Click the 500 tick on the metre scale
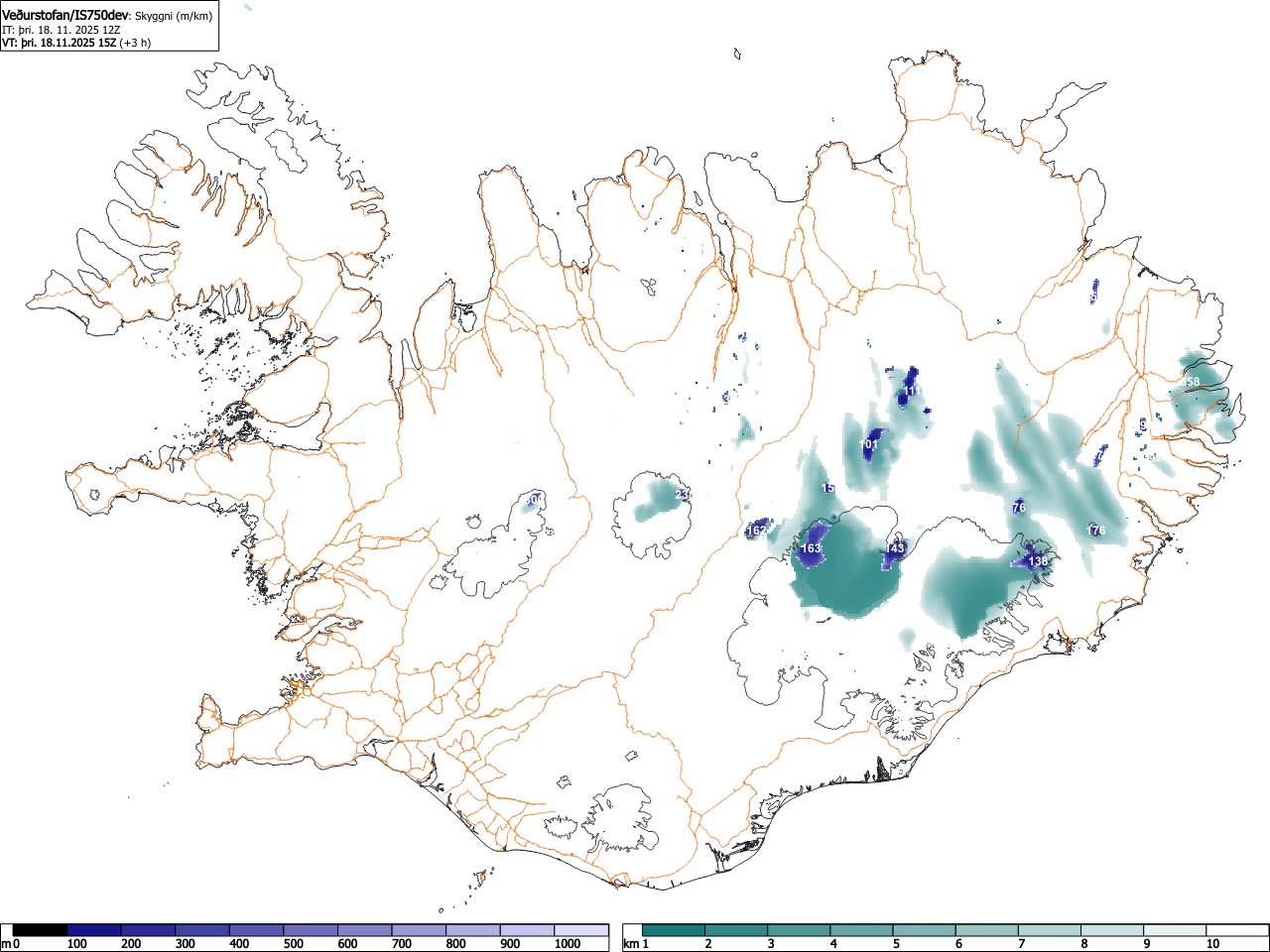Viewport: 1270px width, 952px height. [293, 944]
